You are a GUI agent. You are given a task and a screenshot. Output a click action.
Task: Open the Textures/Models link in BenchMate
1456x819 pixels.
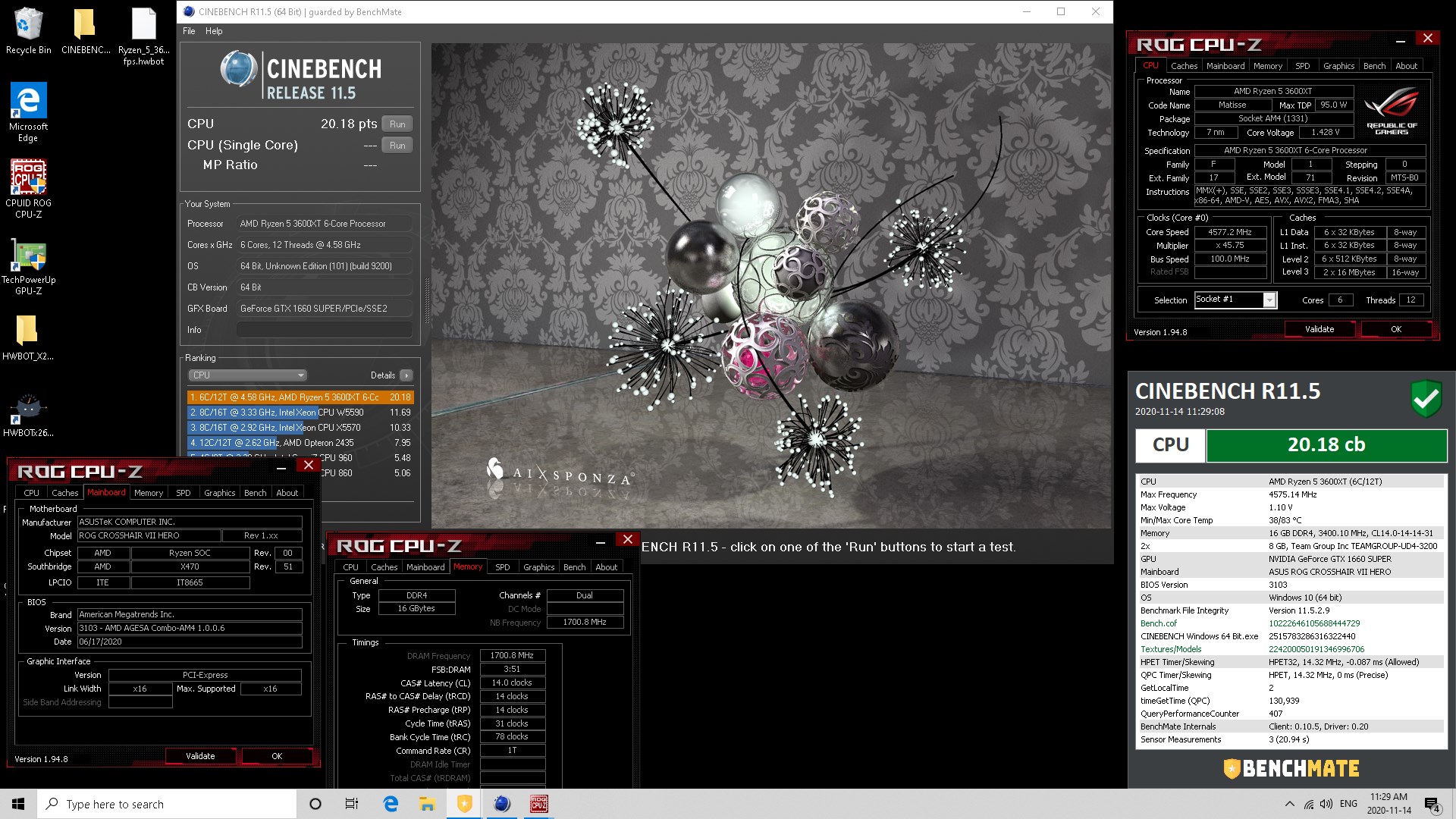pyautogui.click(x=1171, y=649)
